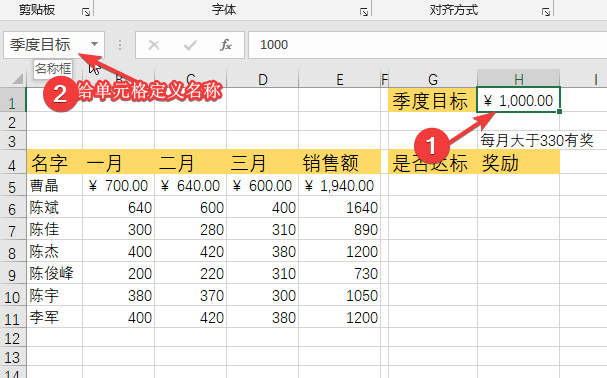Select row 2 header
The height and width of the screenshot is (378, 607).
point(12,122)
